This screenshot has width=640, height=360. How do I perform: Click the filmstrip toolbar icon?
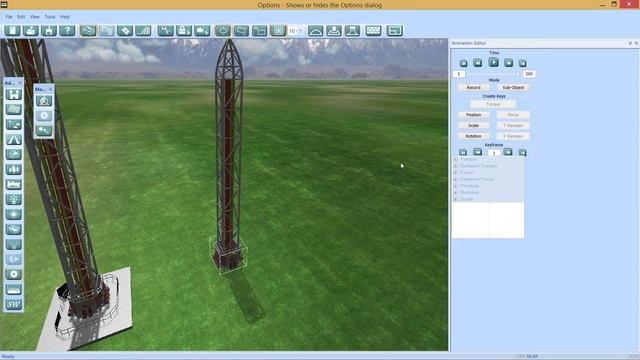coord(373,31)
